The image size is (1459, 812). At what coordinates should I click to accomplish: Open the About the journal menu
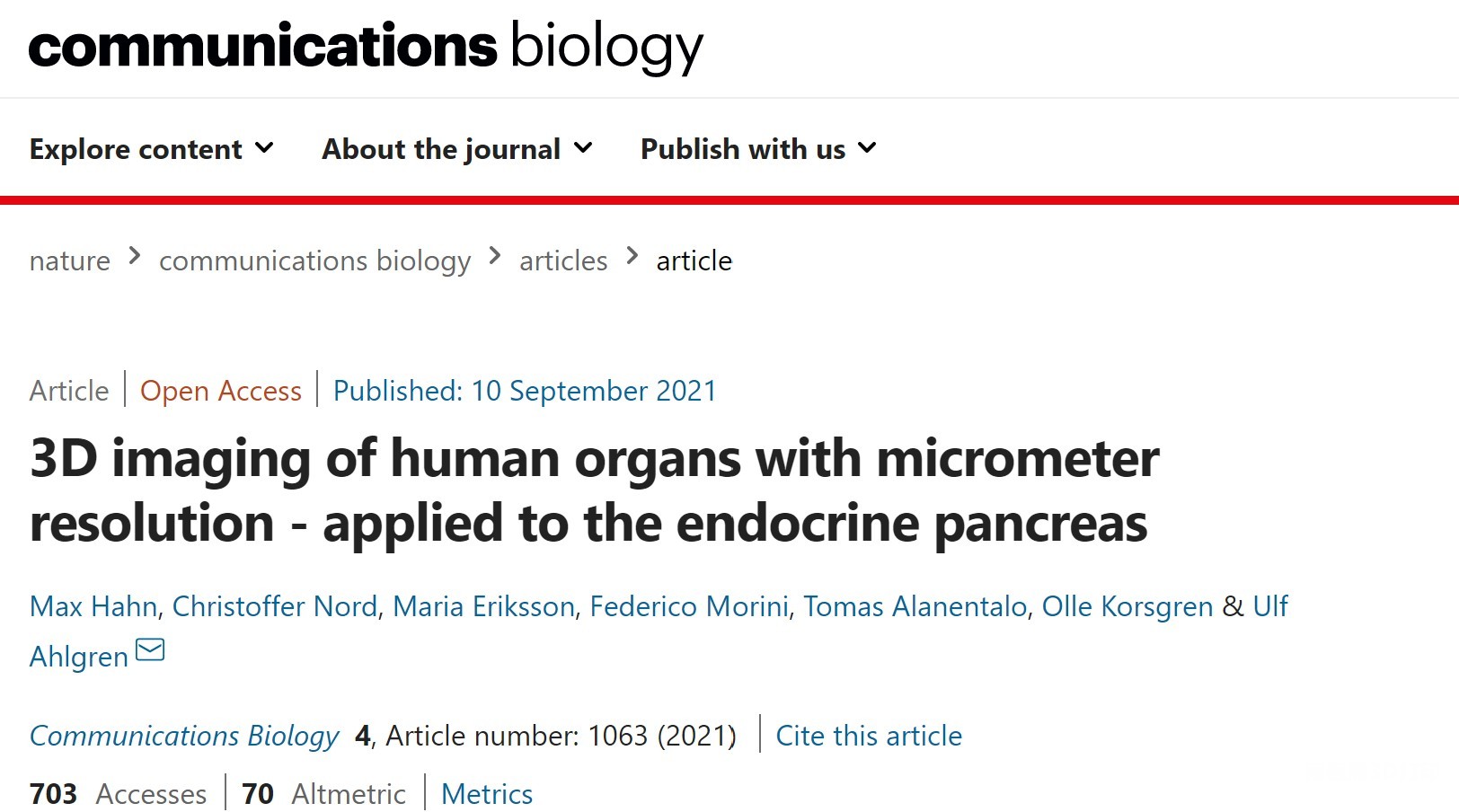pos(457,149)
